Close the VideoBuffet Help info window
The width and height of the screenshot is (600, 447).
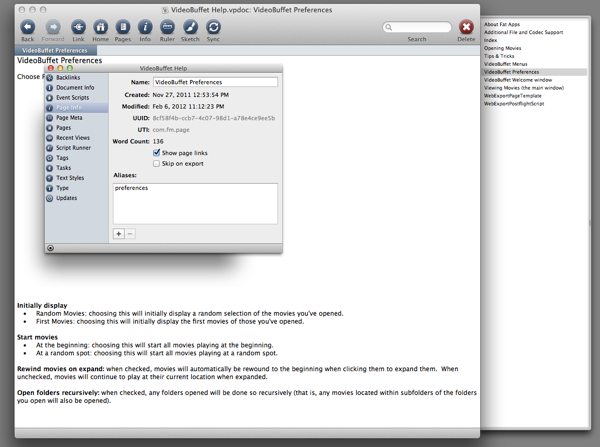(x=51, y=68)
